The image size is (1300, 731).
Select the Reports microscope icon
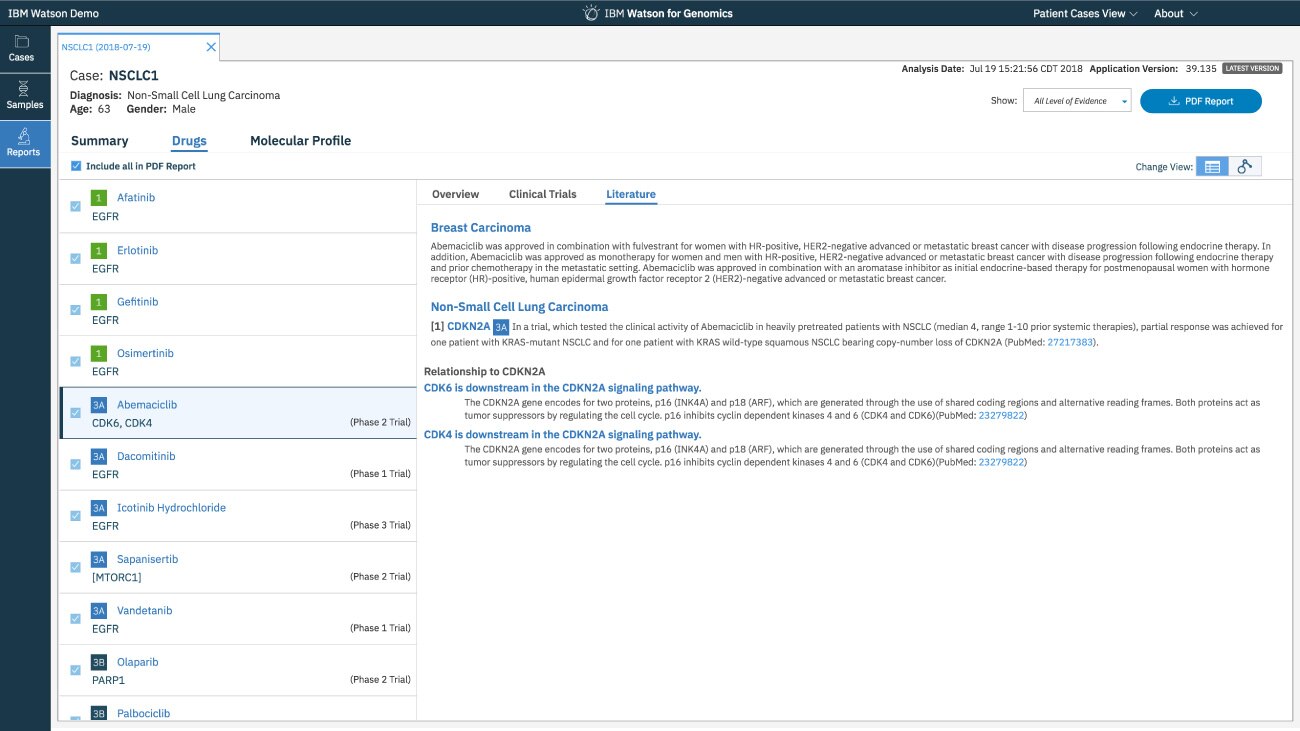pos(23,137)
